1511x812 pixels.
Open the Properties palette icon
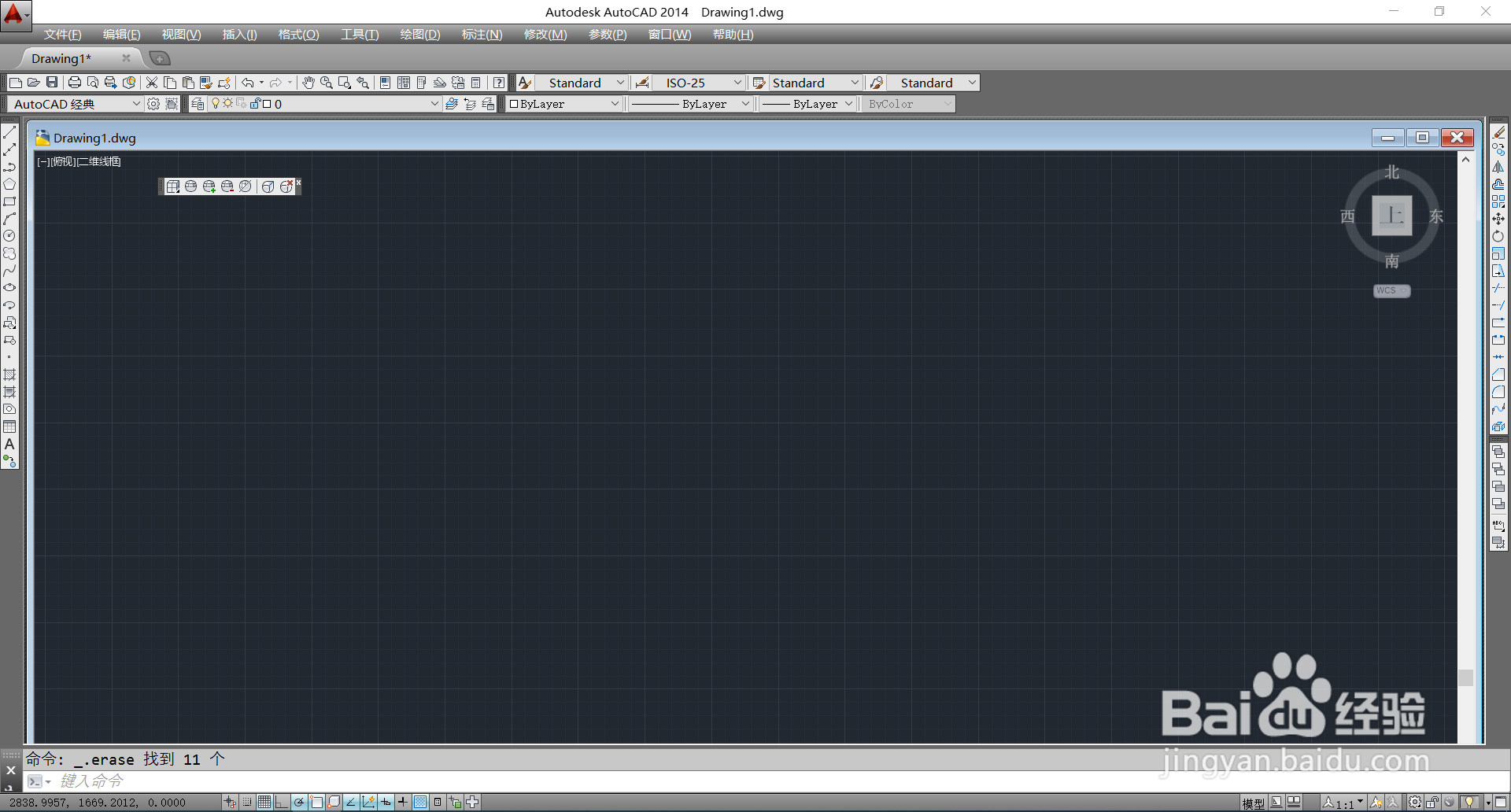coord(385,83)
